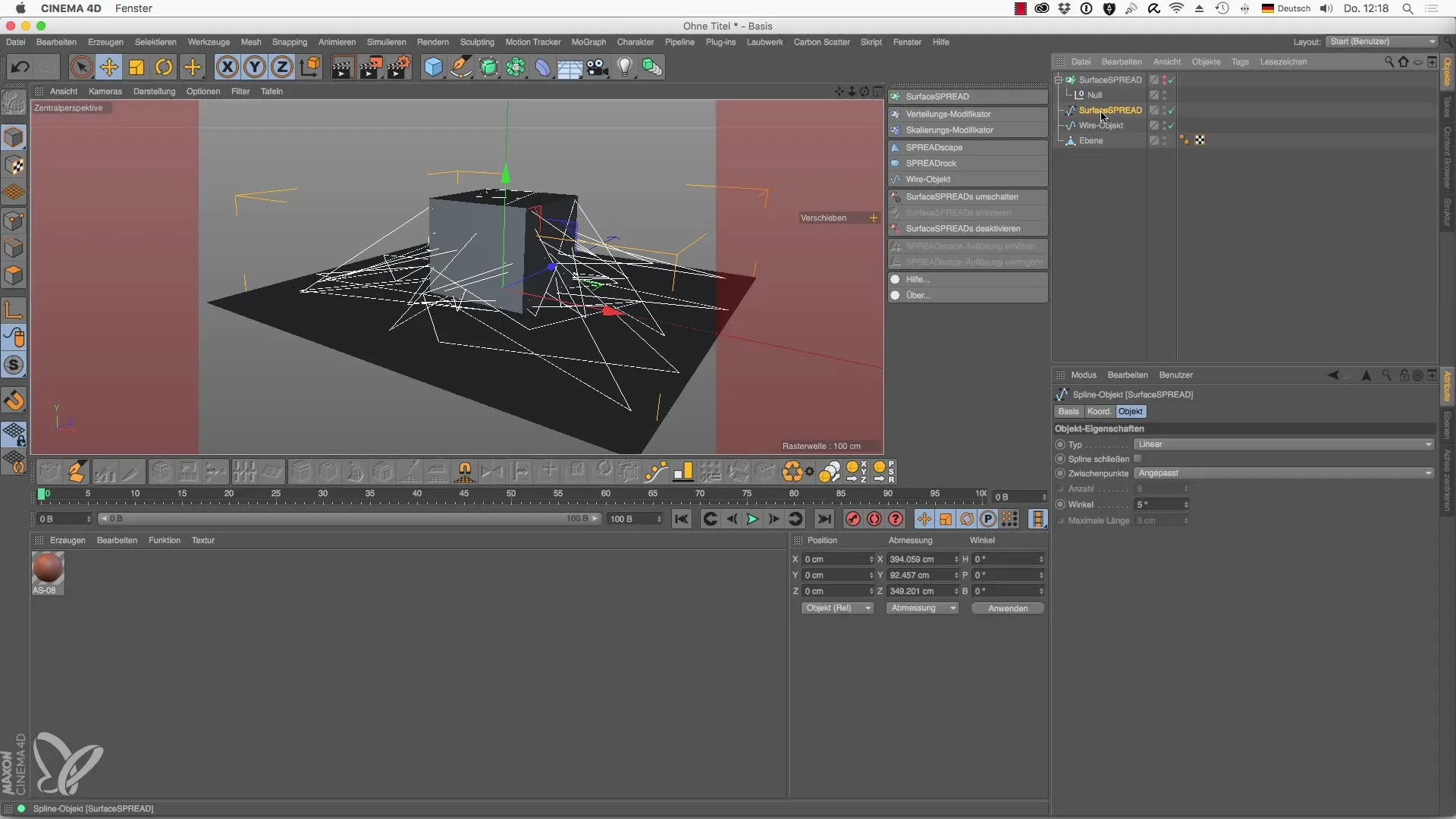Open Layout dropdown Start (Benutzer)

1382,42
